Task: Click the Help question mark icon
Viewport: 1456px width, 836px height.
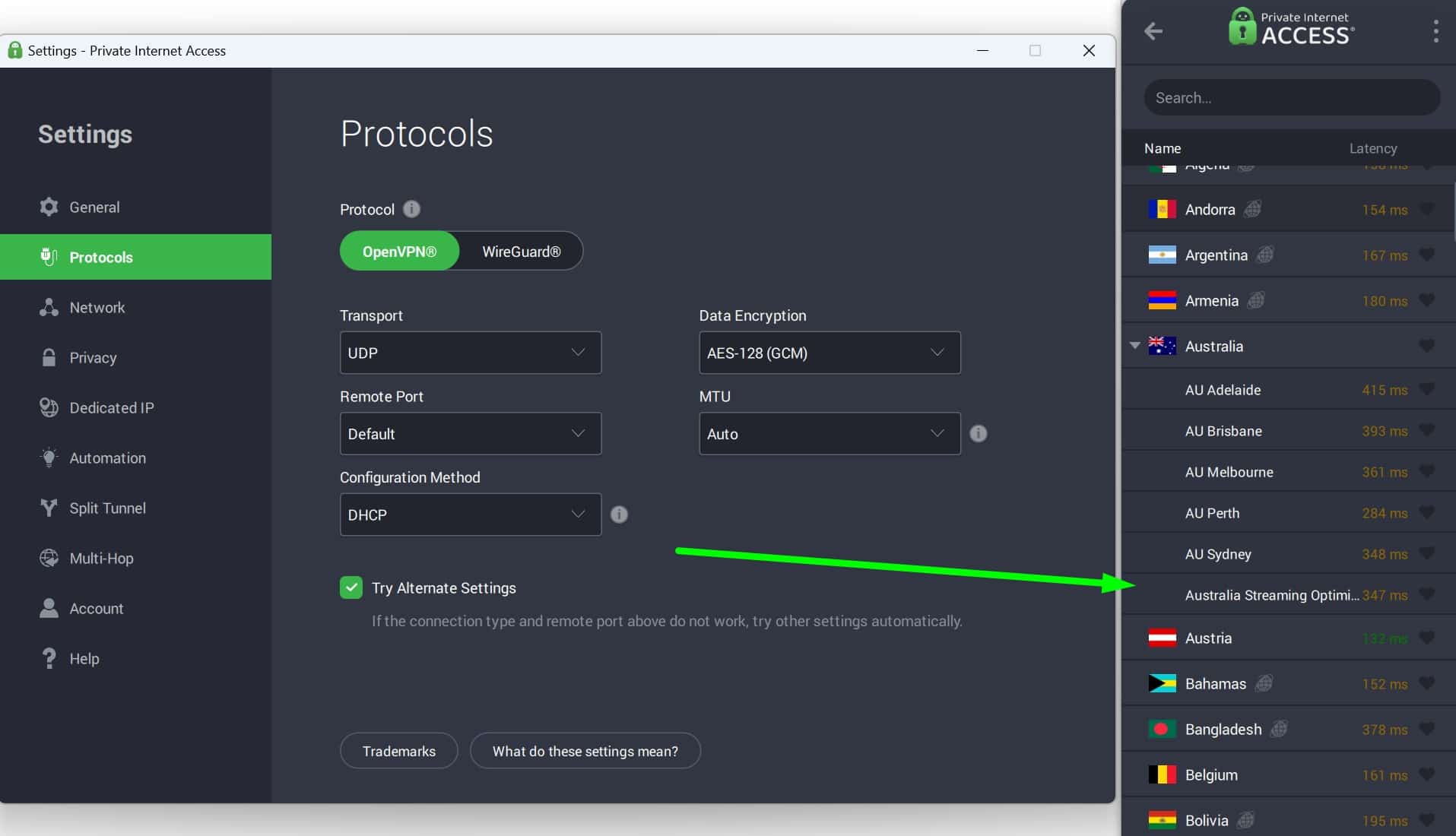Action: (x=49, y=658)
